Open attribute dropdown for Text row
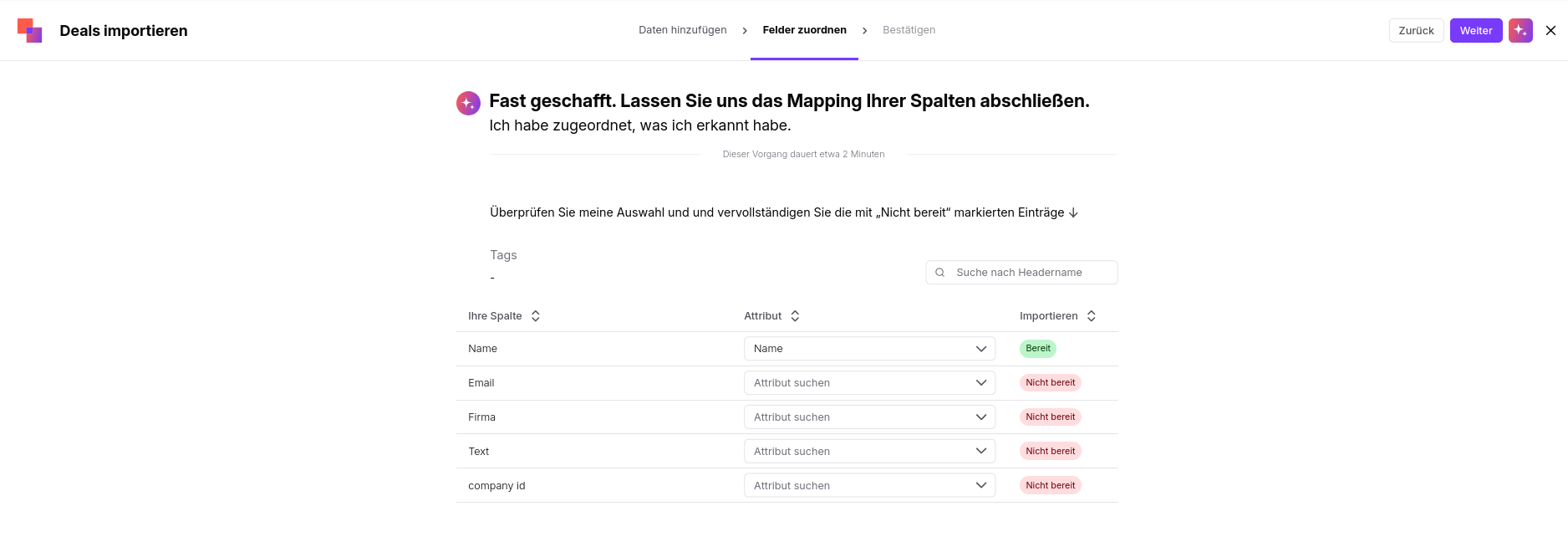1568x537 pixels. tap(869, 452)
